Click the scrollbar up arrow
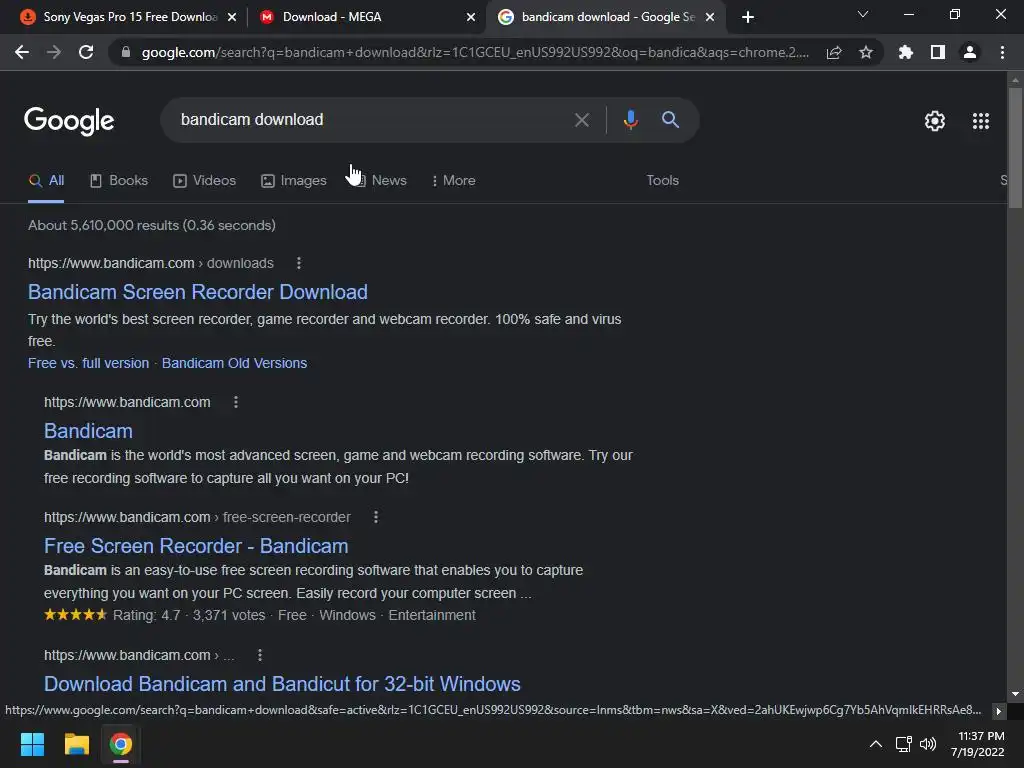1024x768 pixels. point(1015,79)
